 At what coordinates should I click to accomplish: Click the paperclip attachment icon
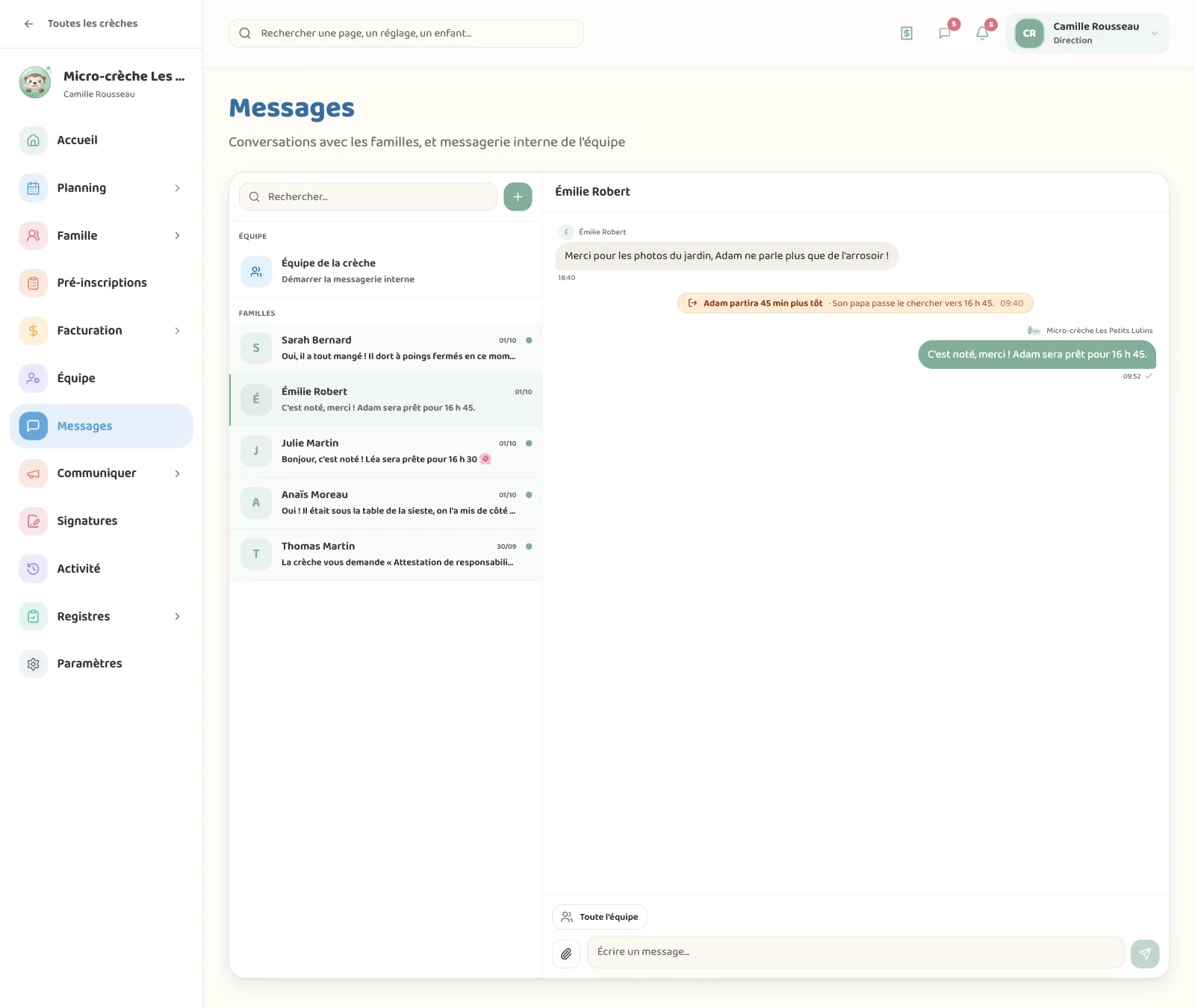coord(566,953)
